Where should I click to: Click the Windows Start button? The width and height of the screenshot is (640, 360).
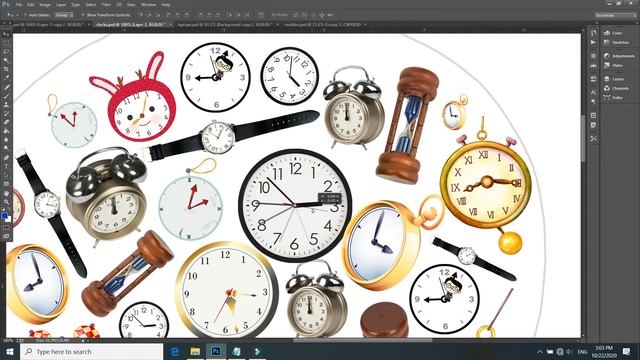pyautogui.click(x=9, y=351)
